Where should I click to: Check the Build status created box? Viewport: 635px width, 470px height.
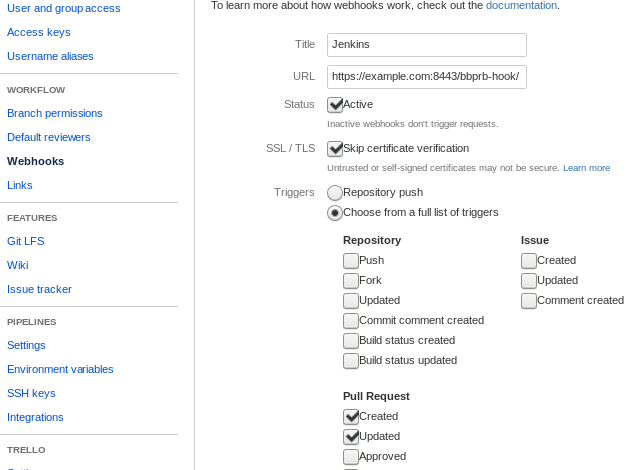[x=351, y=341]
